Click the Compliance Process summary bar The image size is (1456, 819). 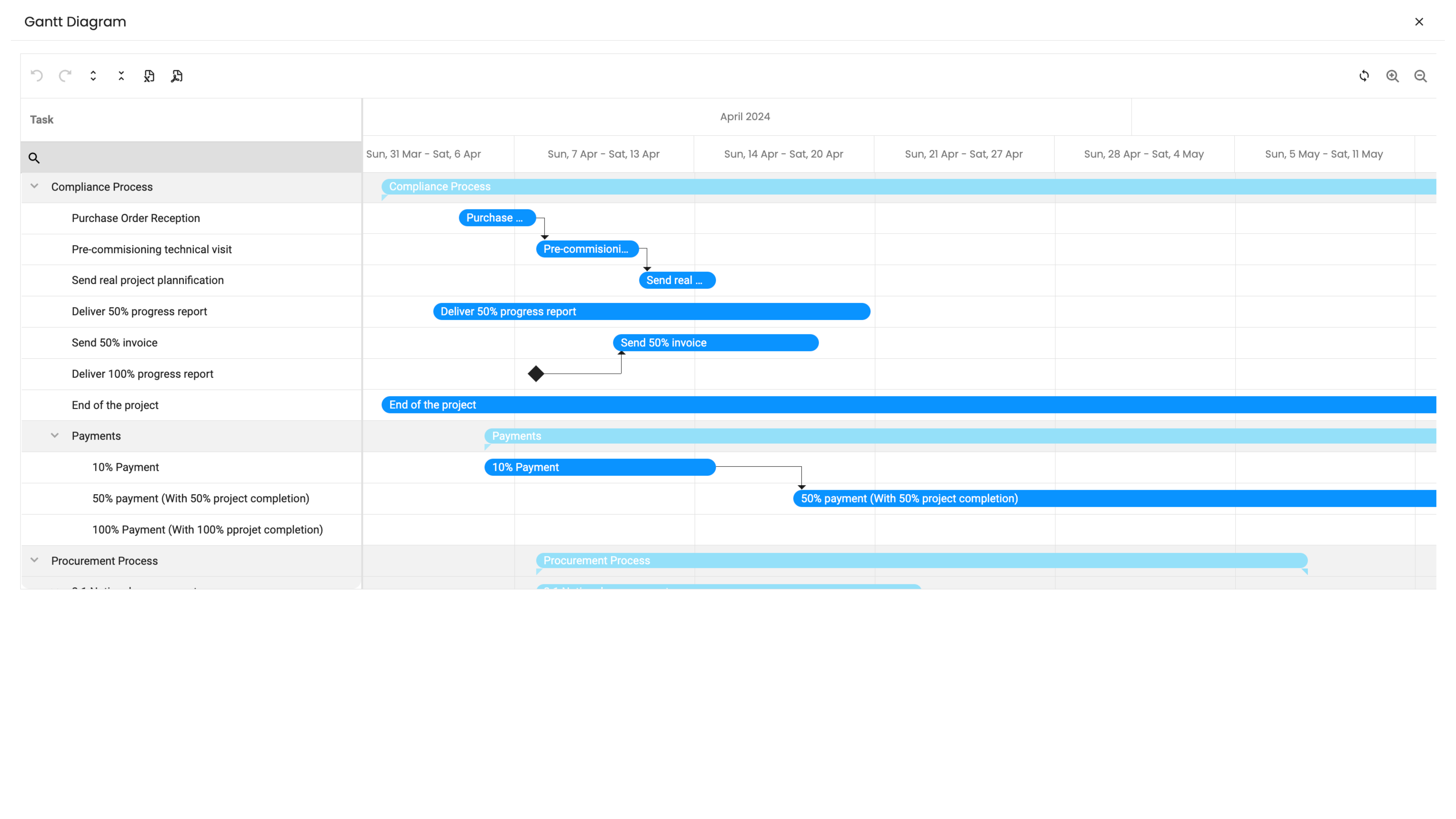tap(909, 187)
